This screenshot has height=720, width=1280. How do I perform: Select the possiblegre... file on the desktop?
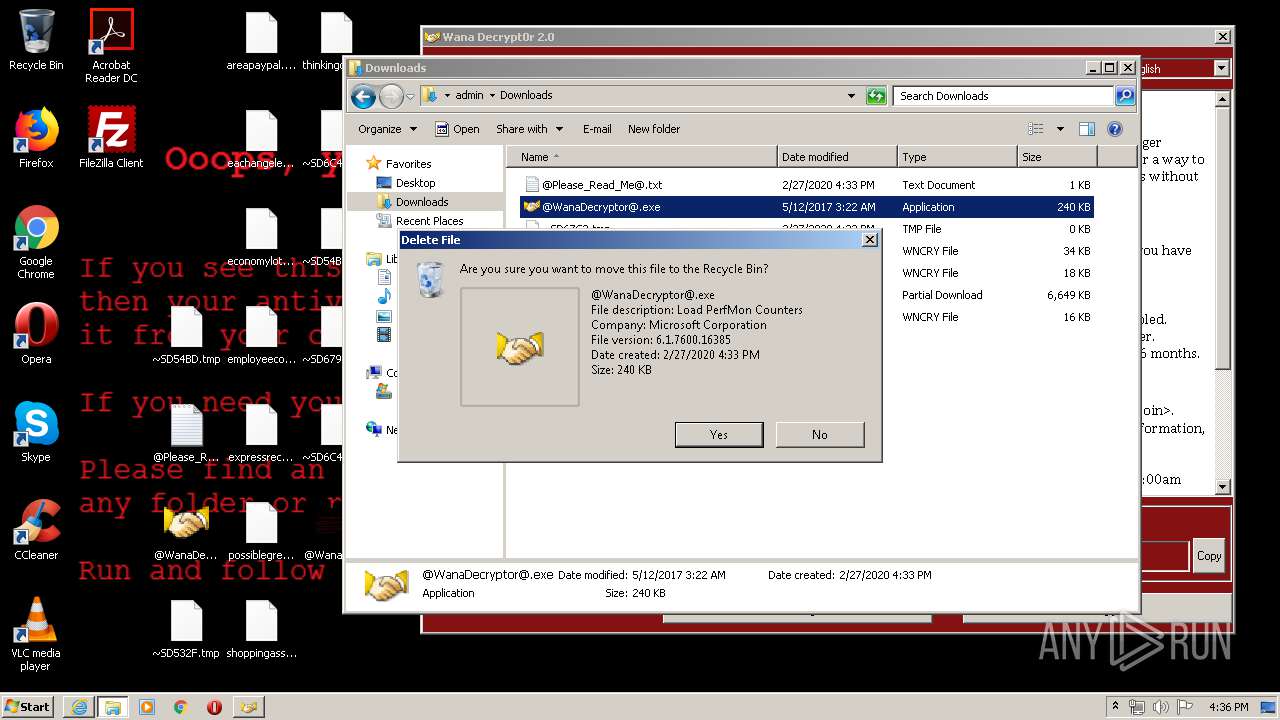click(261, 530)
